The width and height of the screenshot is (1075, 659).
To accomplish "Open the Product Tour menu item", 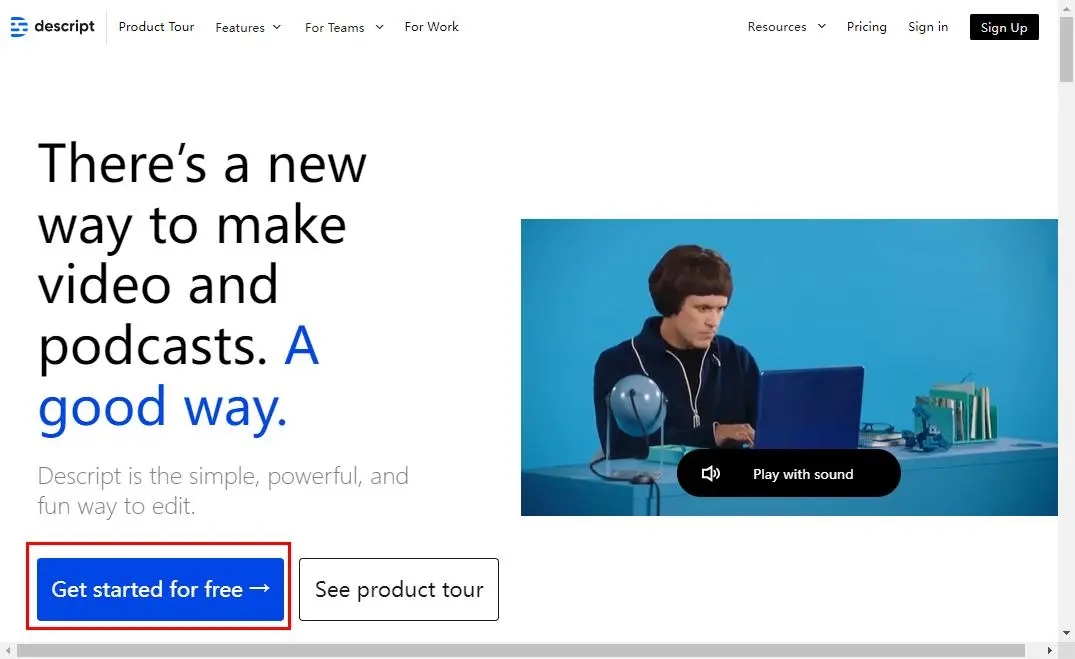I will point(156,27).
